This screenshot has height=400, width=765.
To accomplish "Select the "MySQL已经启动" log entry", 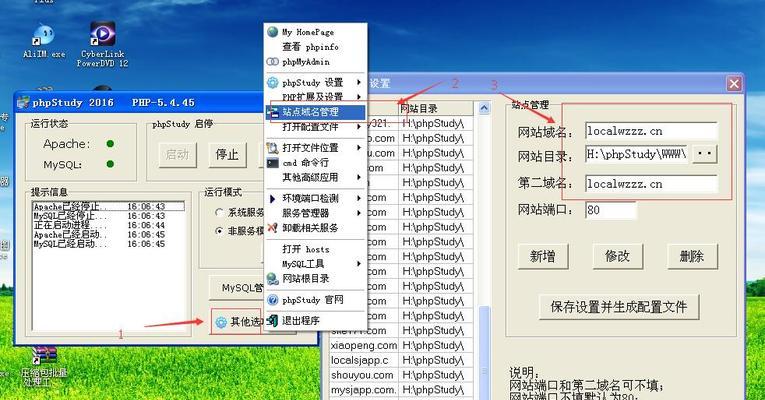I will click(109, 244).
